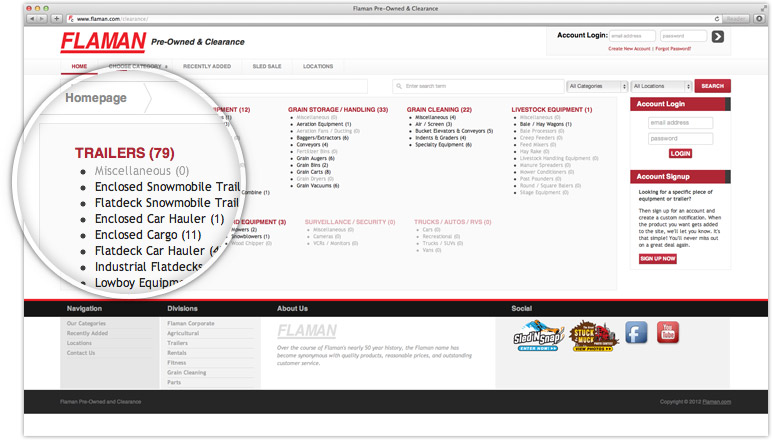Screen dimensions: 772x440
Task: Open Baggers/Extractors (6) link
Action: [x=322, y=138]
